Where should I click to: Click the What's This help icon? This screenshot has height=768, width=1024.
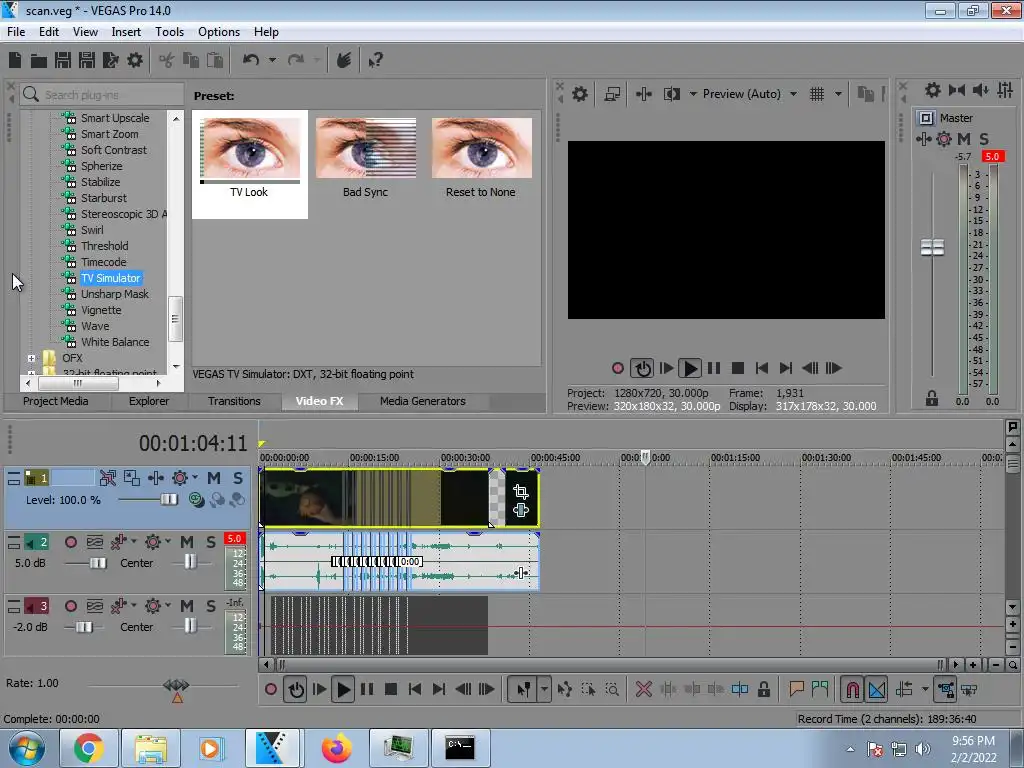tap(376, 60)
